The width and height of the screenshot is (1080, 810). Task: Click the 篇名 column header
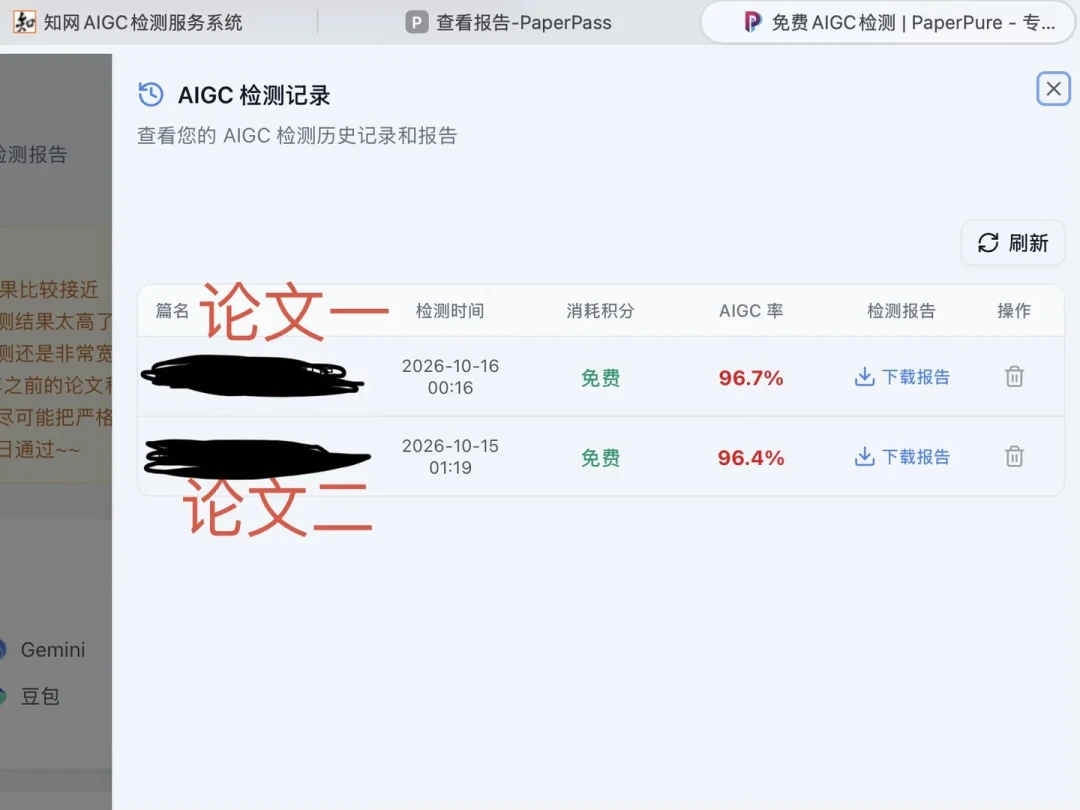point(172,311)
